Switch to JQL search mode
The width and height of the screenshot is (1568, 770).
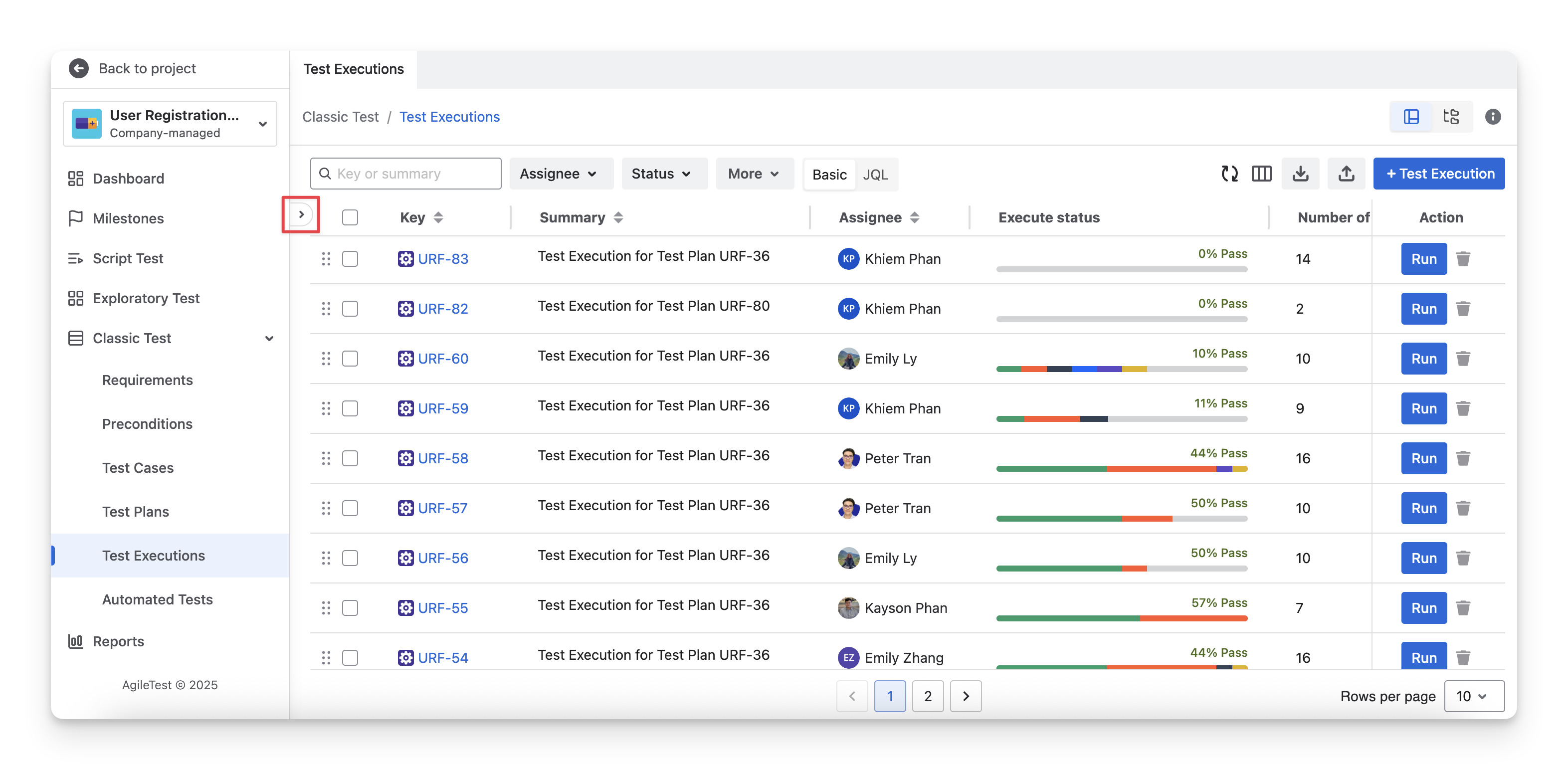pyautogui.click(x=875, y=175)
